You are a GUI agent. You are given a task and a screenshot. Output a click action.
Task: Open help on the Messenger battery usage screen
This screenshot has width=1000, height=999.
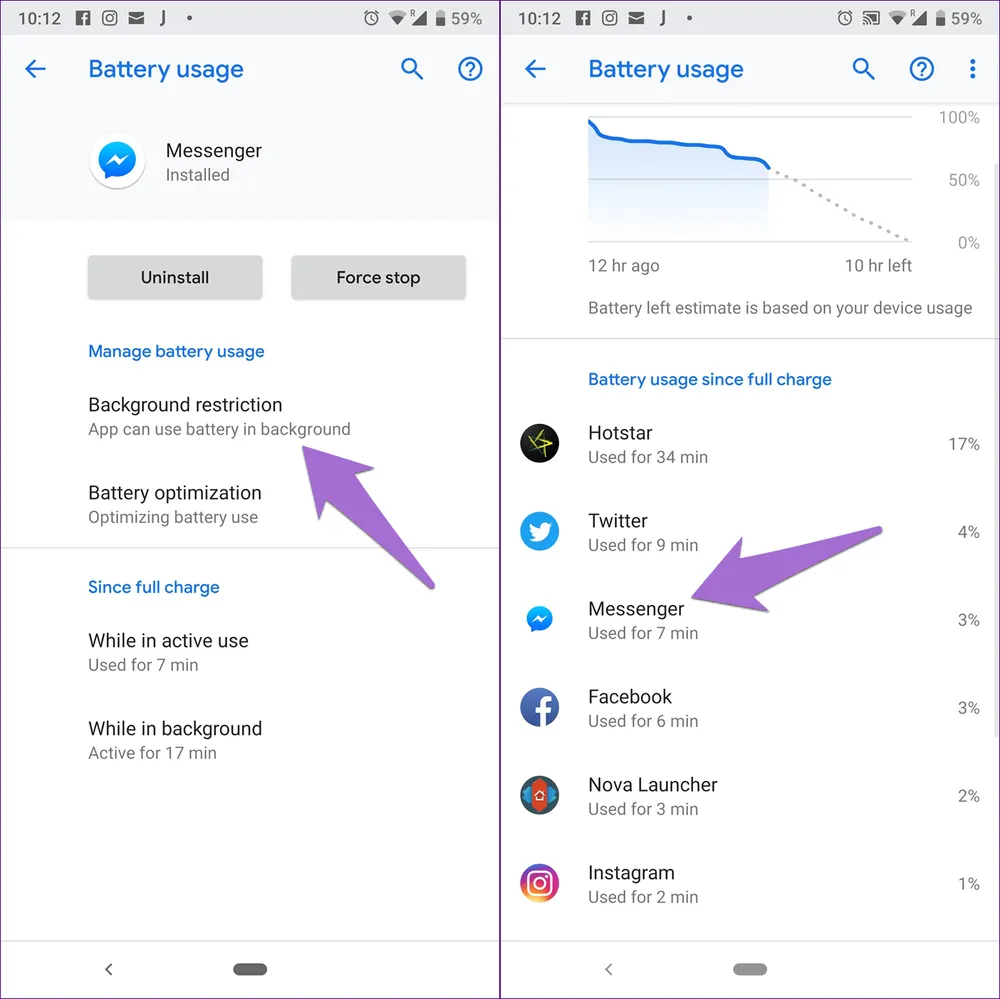click(470, 69)
